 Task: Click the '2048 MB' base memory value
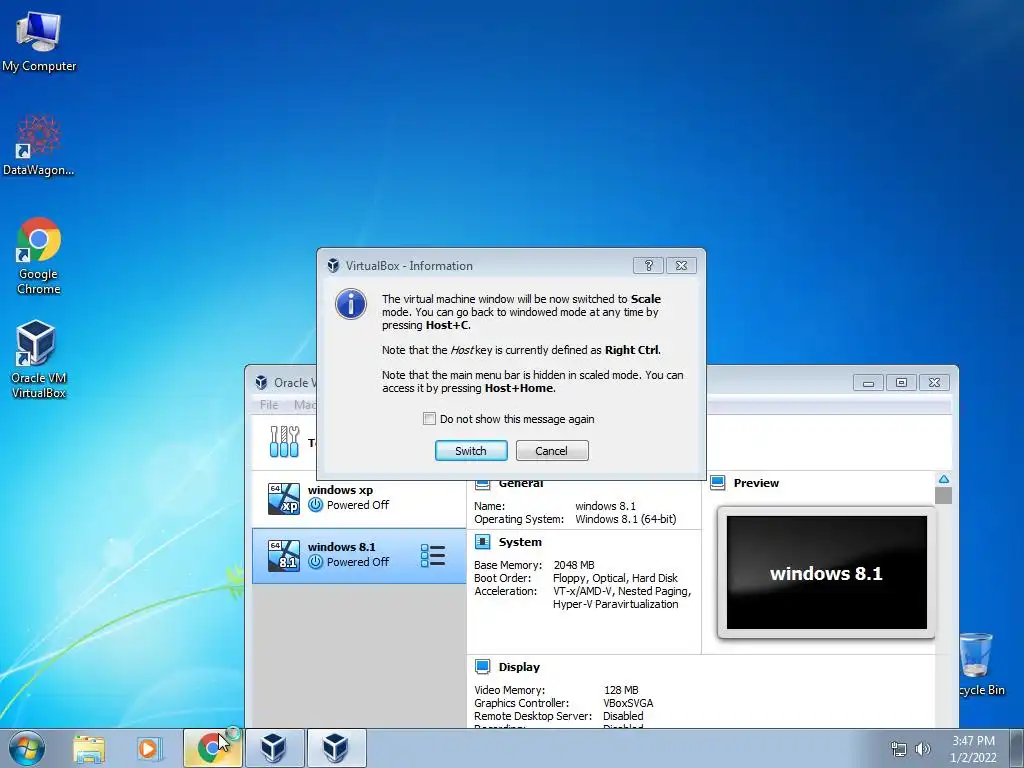click(574, 565)
